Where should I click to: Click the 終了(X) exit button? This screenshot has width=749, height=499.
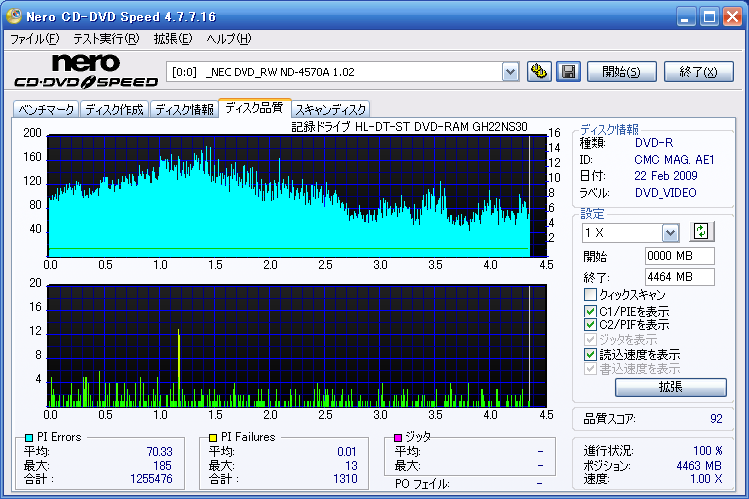(698, 72)
